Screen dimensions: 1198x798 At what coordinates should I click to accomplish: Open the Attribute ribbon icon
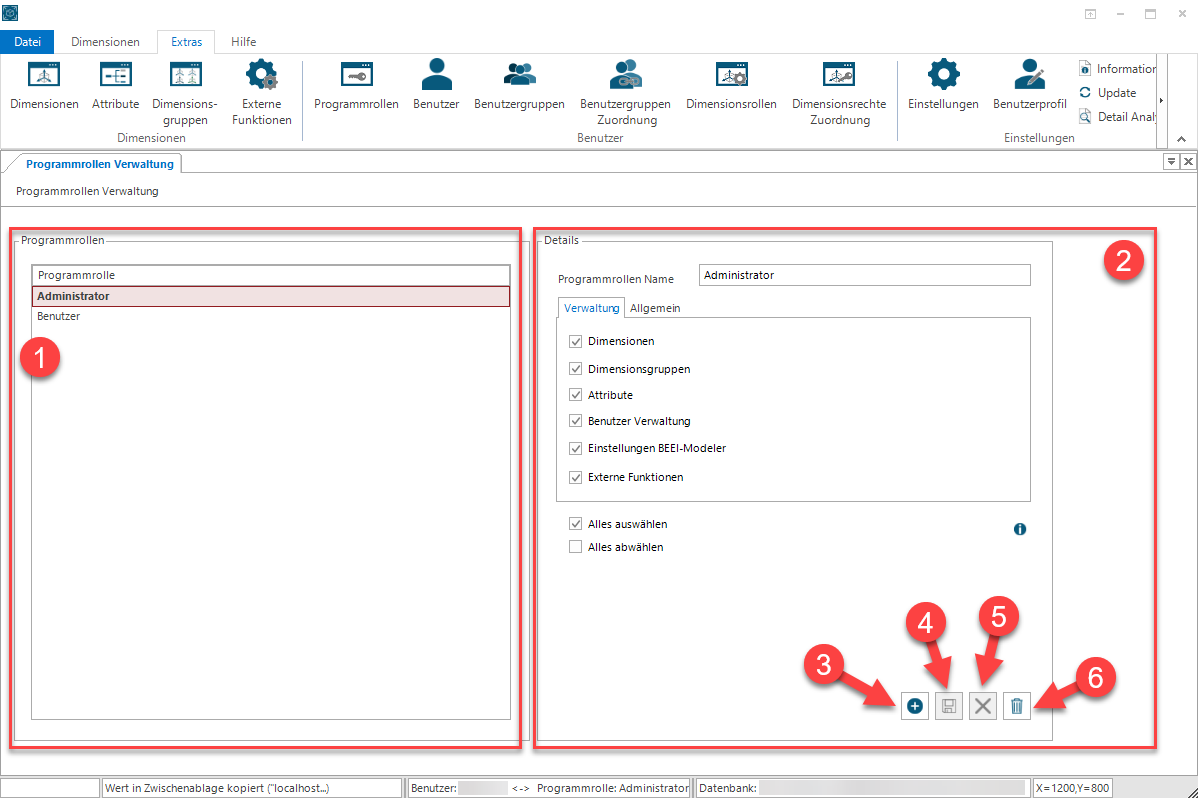point(115,85)
